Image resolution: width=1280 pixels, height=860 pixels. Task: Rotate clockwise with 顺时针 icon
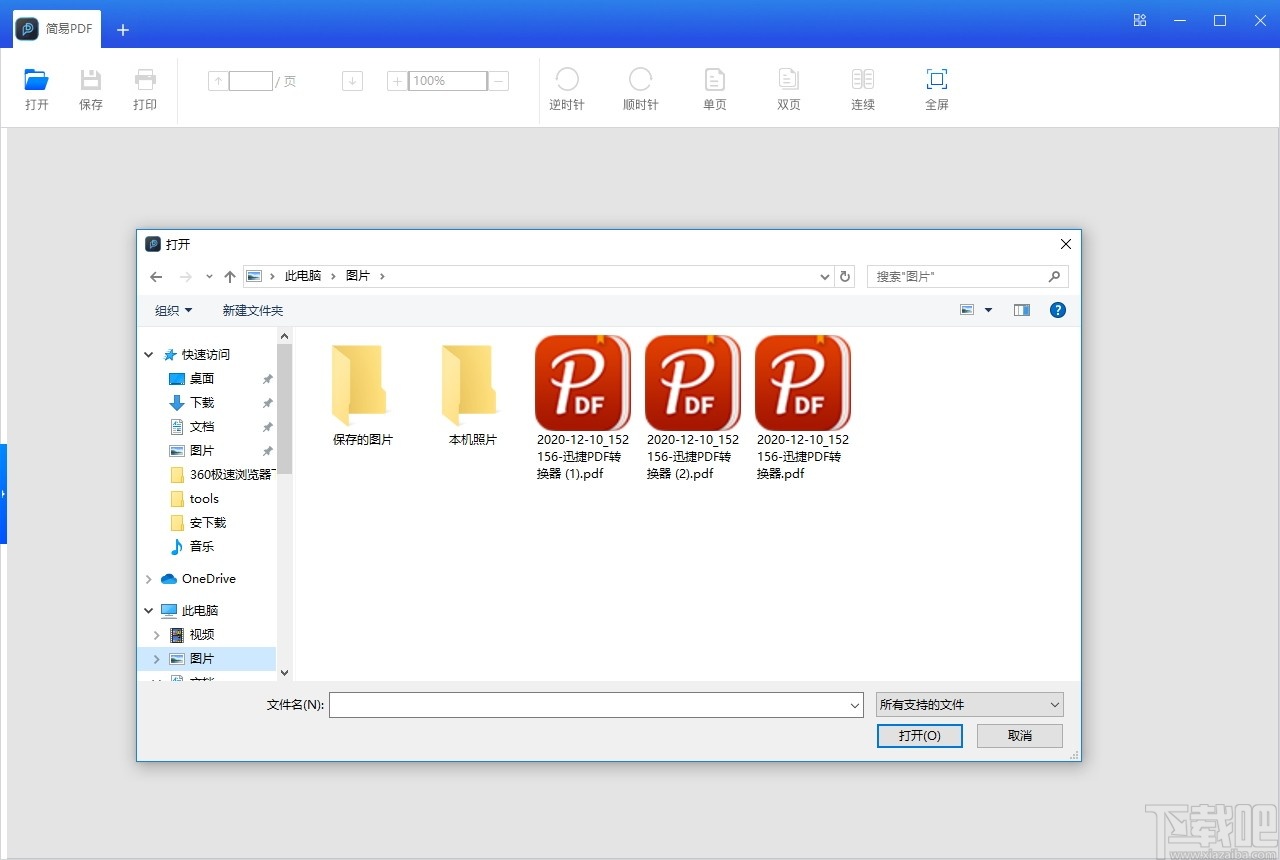641,79
